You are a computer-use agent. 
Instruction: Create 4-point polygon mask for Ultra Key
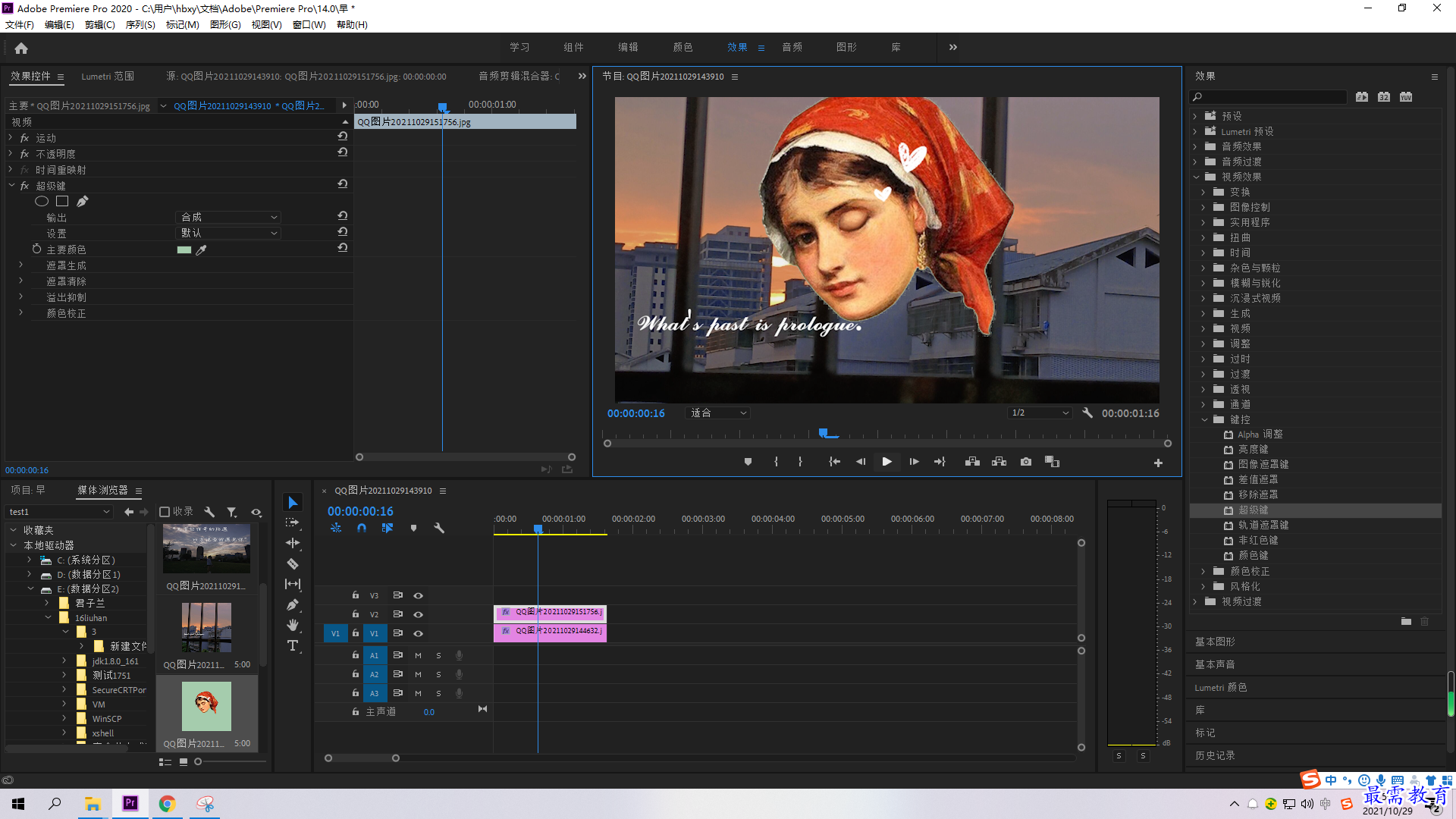click(x=62, y=201)
